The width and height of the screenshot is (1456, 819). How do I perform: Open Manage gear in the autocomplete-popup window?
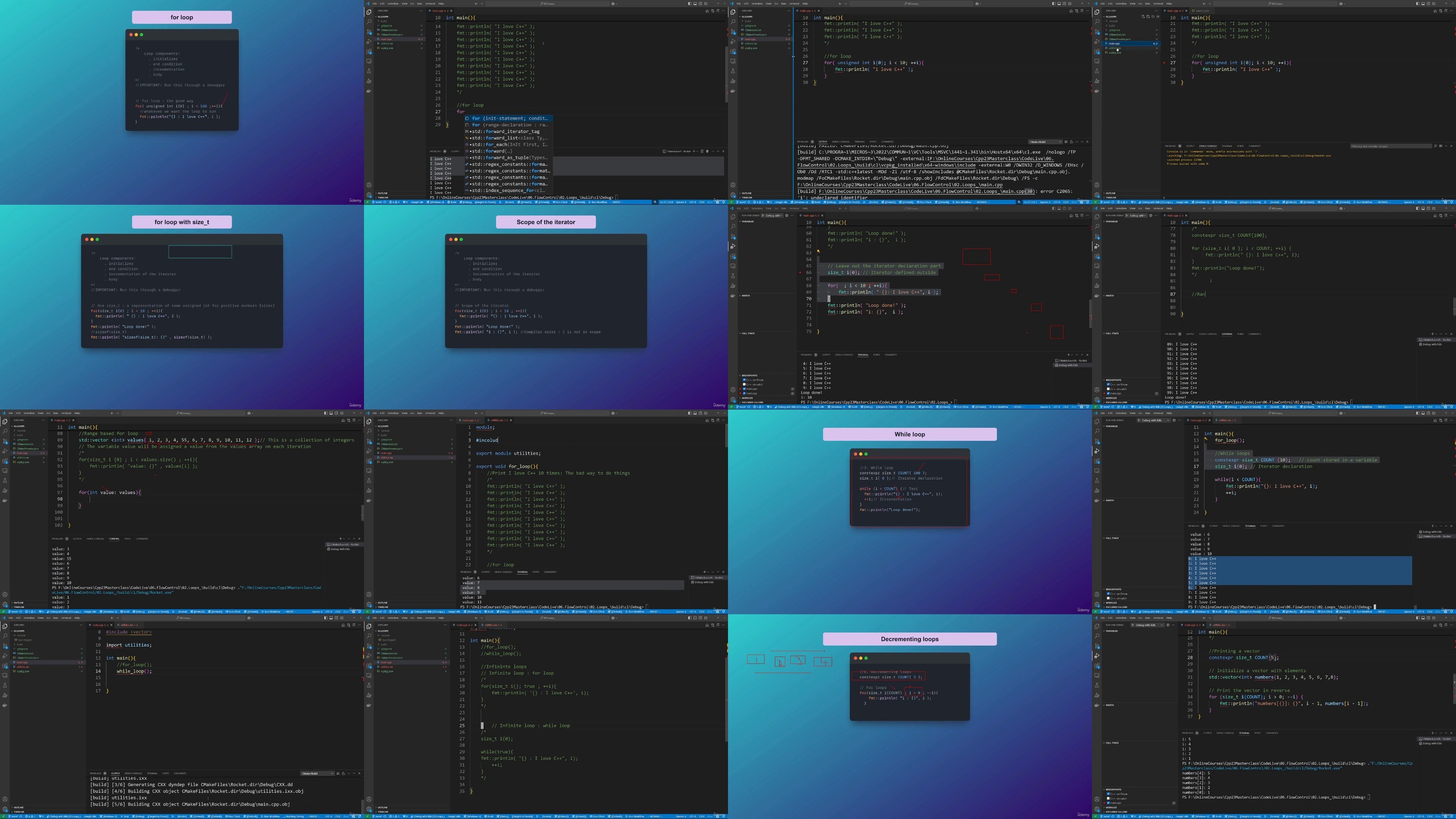[369, 195]
